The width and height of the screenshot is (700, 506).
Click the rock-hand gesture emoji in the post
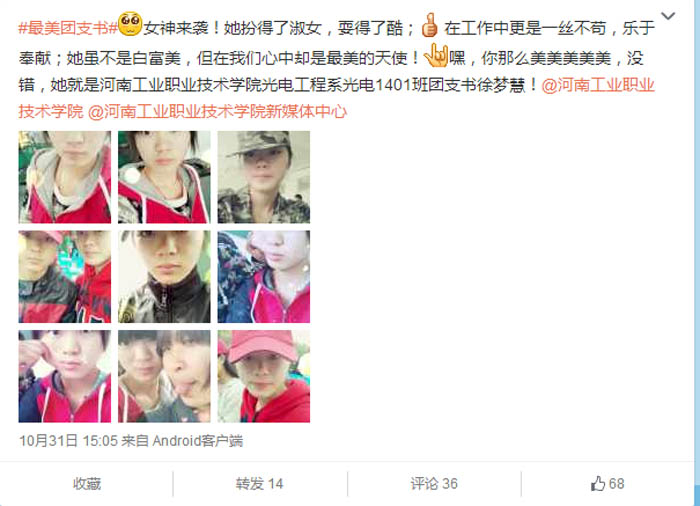coord(436,56)
